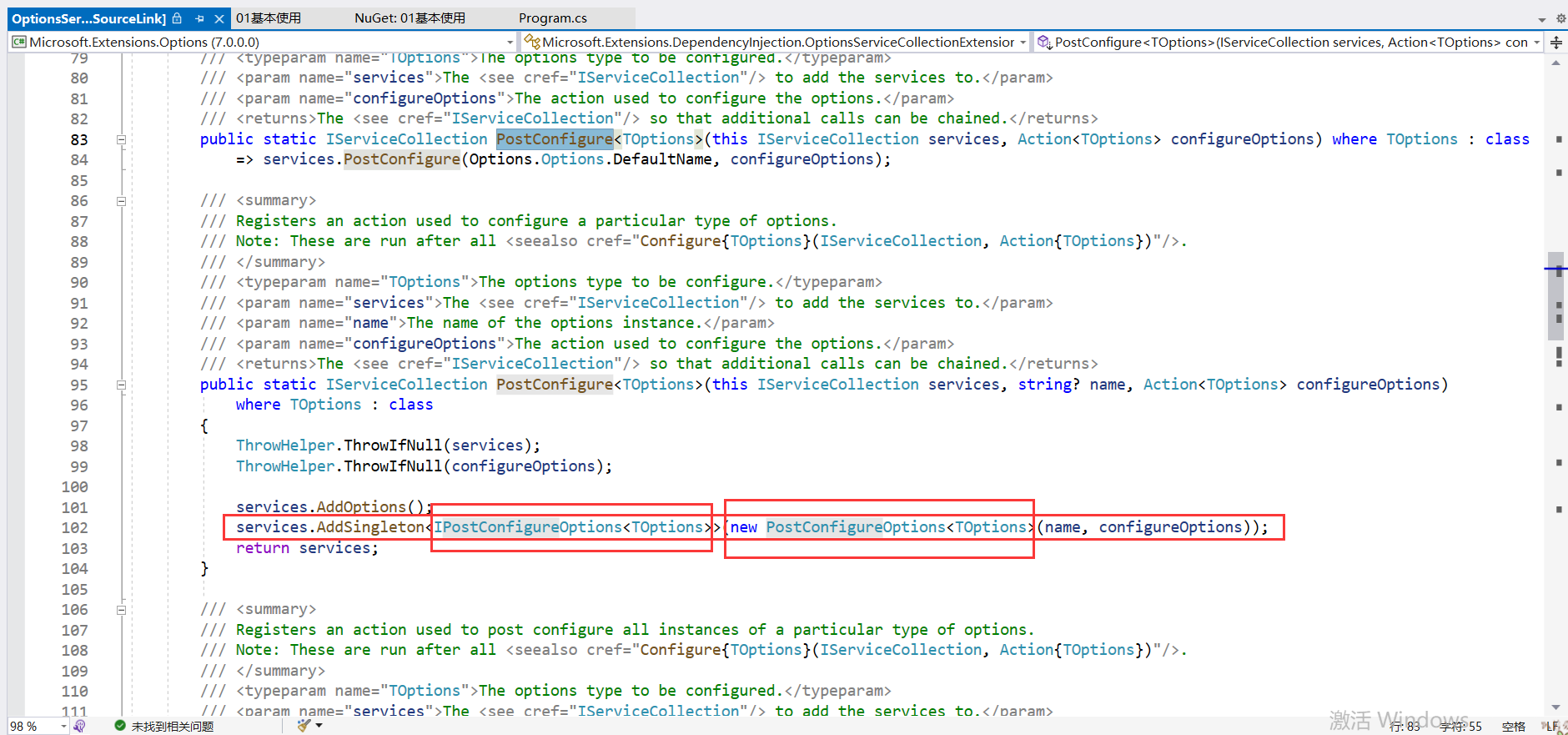The height and width of the screenshot is (735, 1568).
Task: Click line number 83 in the gutter
Action: point(79,139)
